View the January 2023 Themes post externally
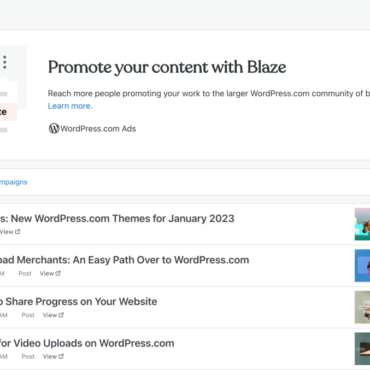Viewport: 370px width, 370px height. coord(10,232)
